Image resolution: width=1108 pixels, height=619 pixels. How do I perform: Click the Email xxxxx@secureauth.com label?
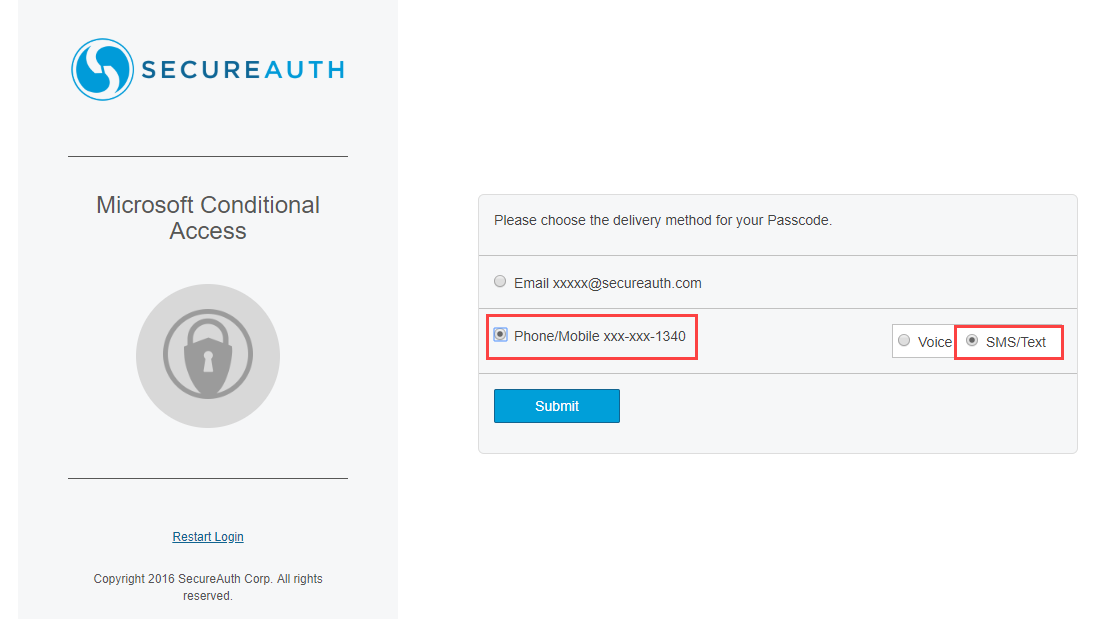[608, 283]
